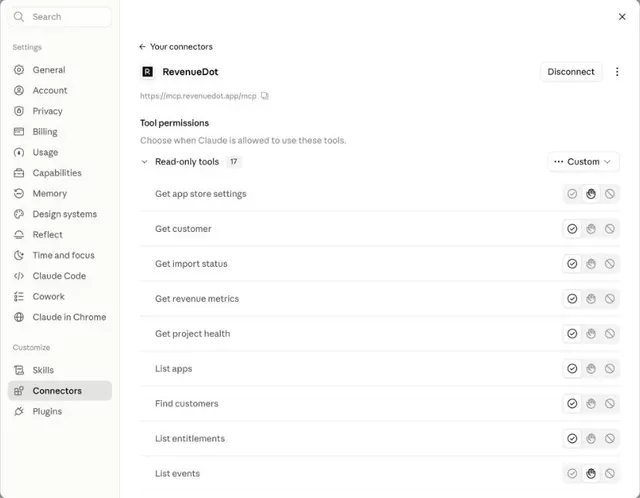The height and width of the screenshot is (498, 640).
Task: Open Memory settings
Action: (60, 193)
